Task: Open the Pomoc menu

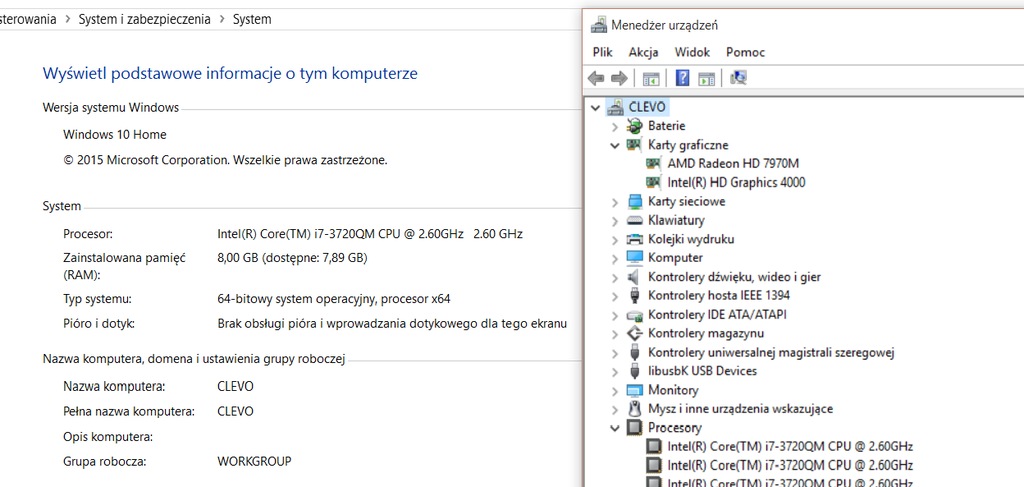Action: click(745, 52)
